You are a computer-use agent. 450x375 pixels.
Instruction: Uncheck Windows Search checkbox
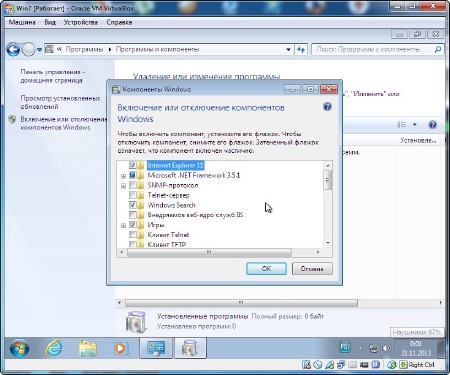tap(132, 205)
